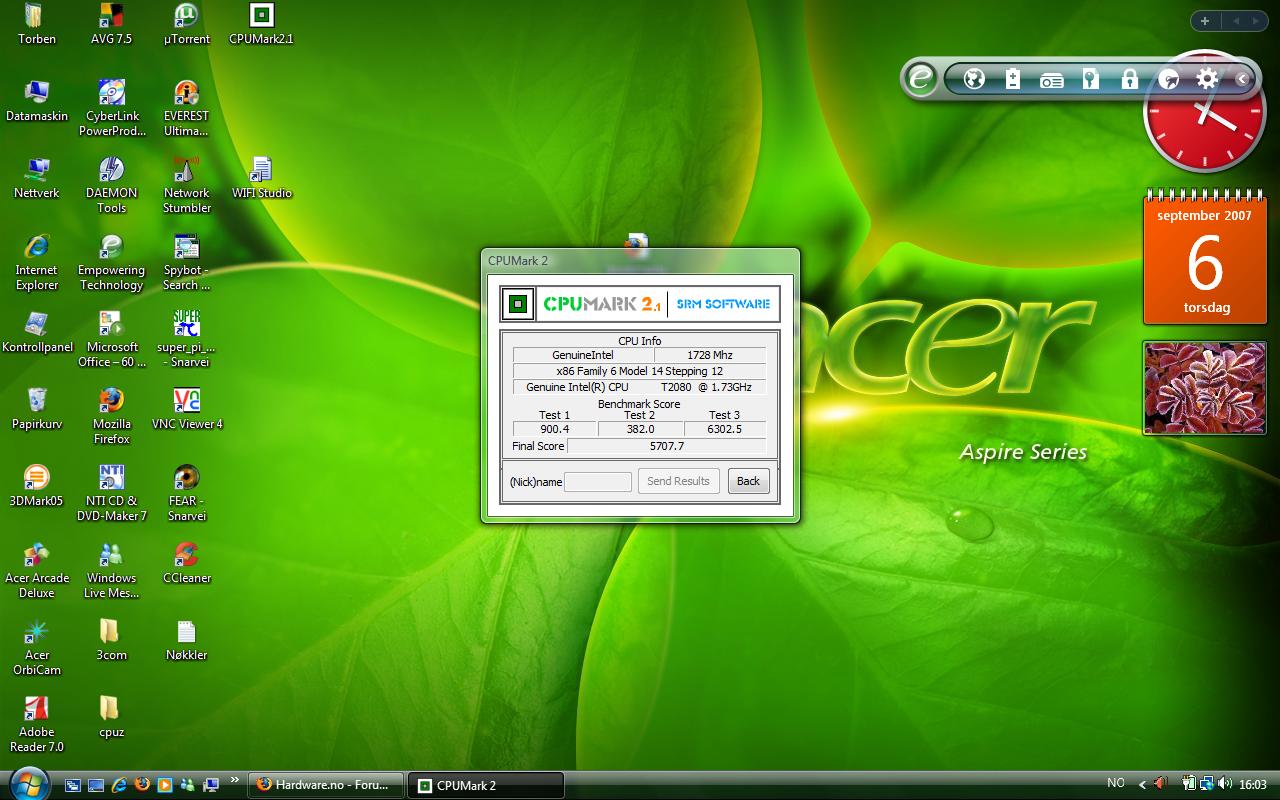Click Send Results in CPUMark

pos(678,481)
